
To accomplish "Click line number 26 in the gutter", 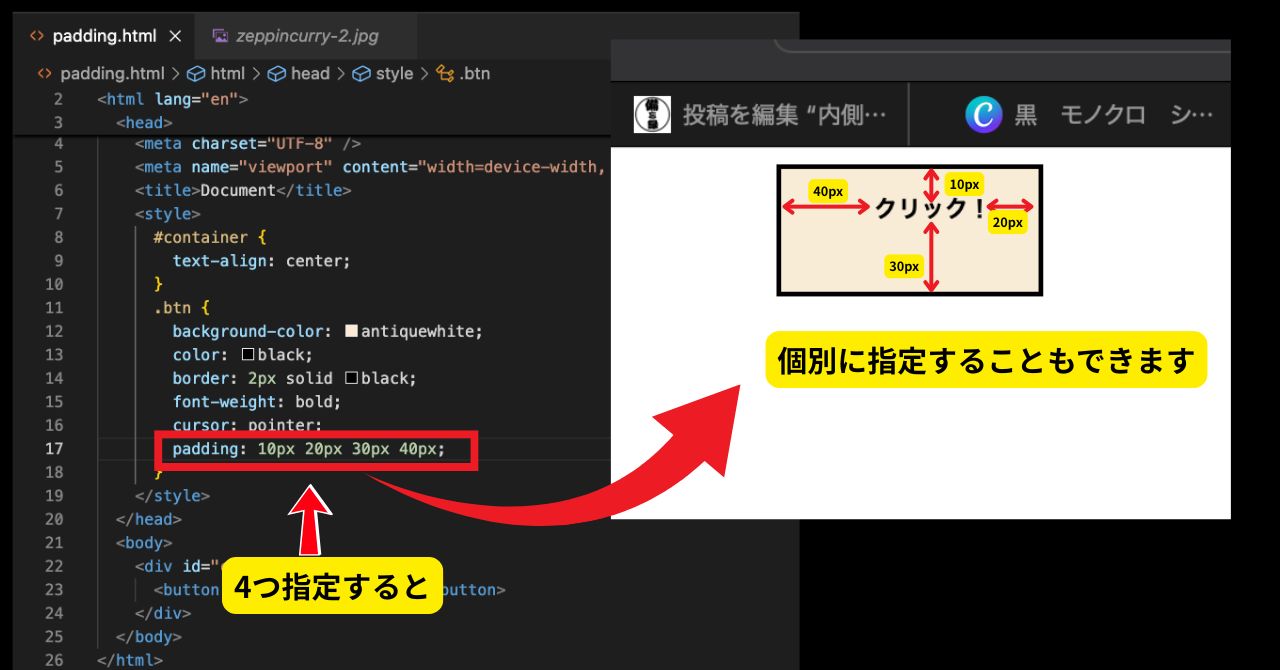I will (54, 660).
